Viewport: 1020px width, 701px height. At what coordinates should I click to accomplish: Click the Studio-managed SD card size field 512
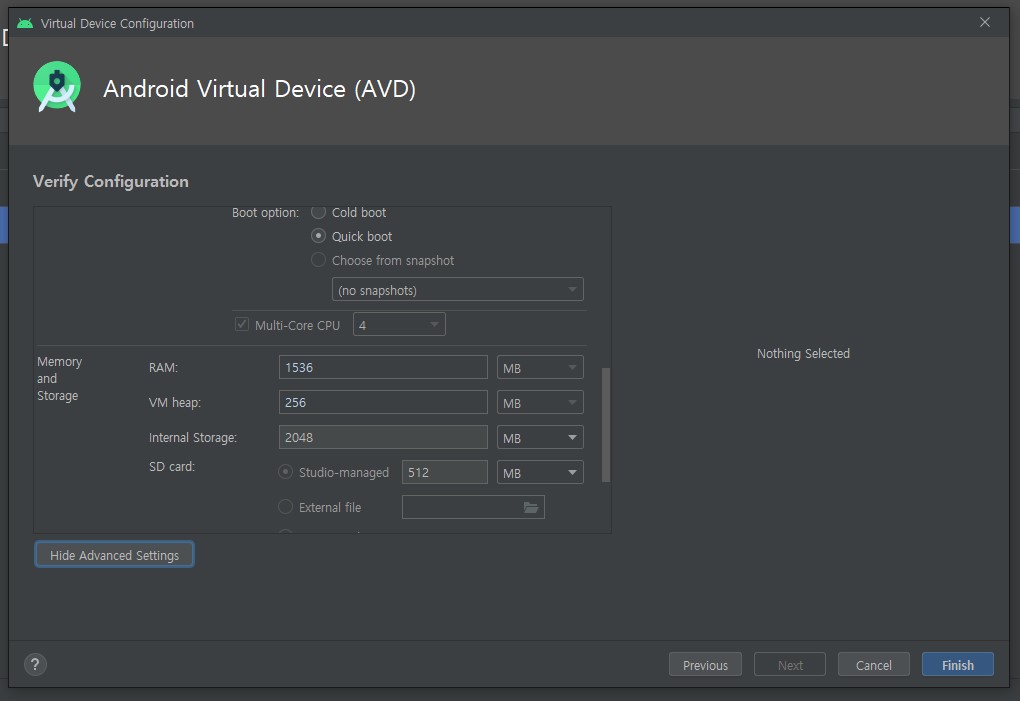coord(445,473)
